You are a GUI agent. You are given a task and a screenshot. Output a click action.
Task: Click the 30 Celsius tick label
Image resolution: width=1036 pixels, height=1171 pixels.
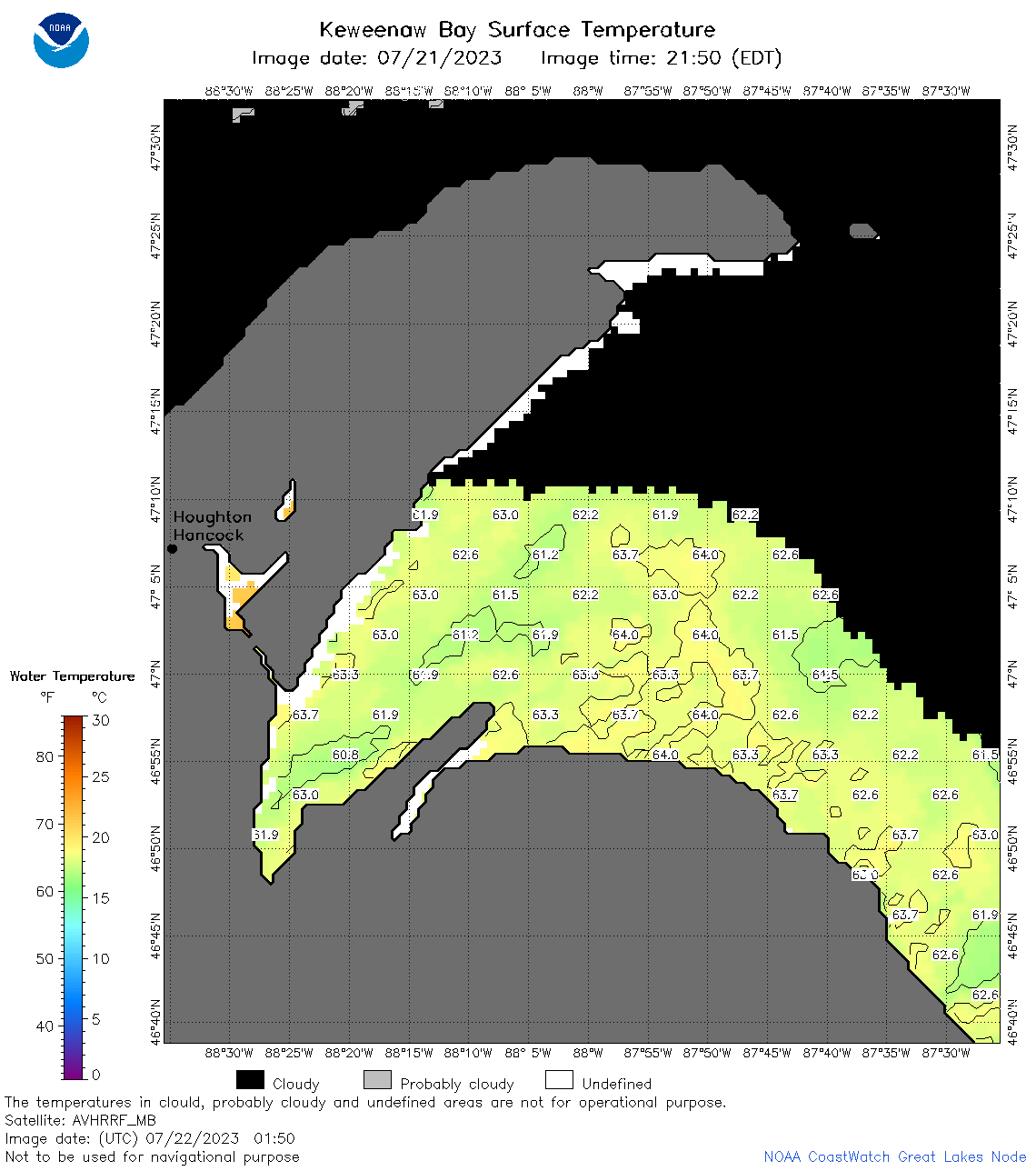click(101, 720)
